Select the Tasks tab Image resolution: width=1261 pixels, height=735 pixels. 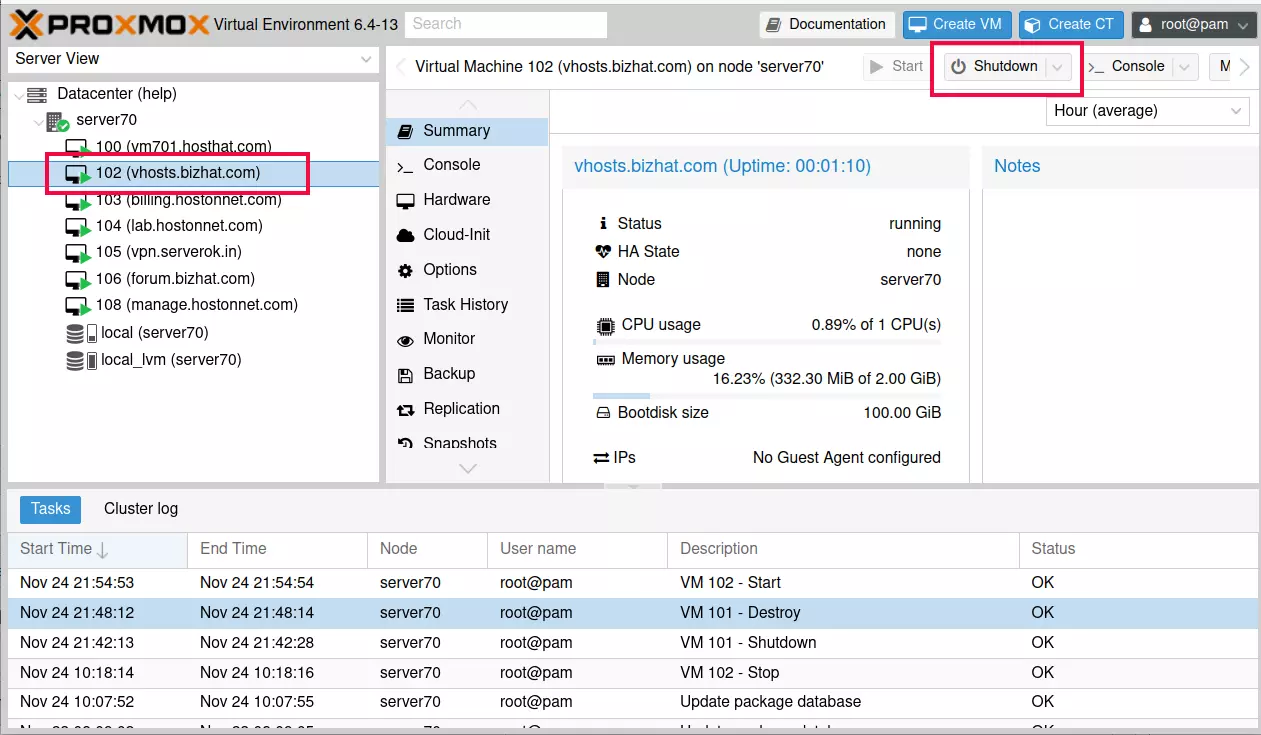tap(50, 508)
